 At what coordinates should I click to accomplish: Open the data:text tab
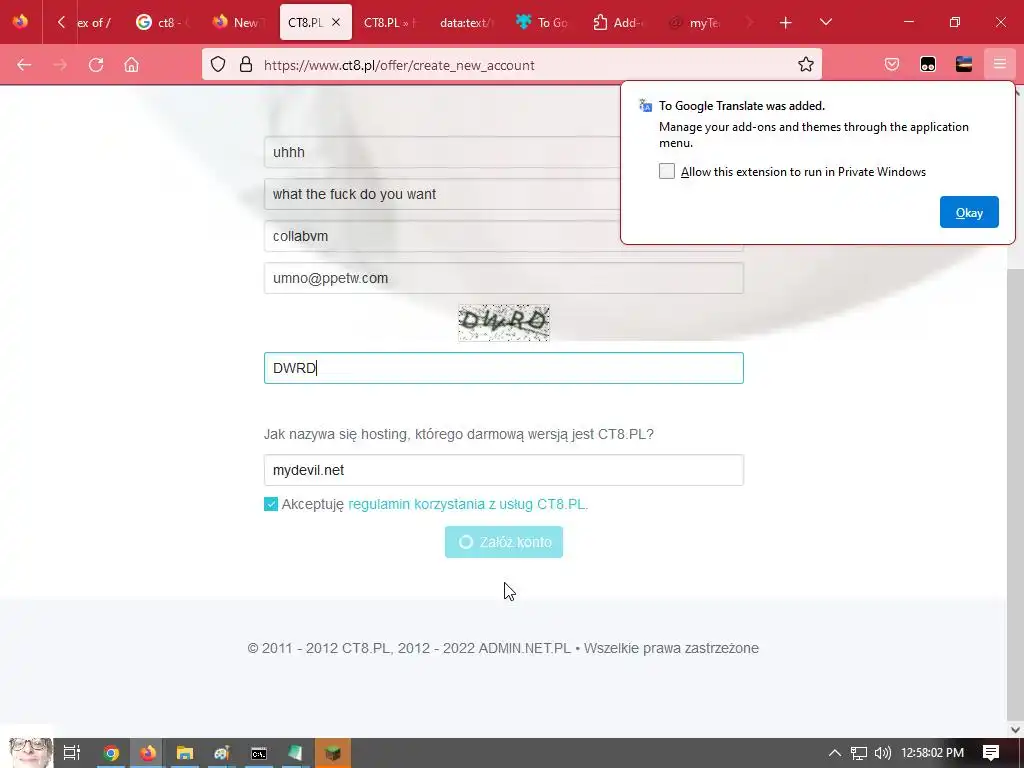pos(466,22)
